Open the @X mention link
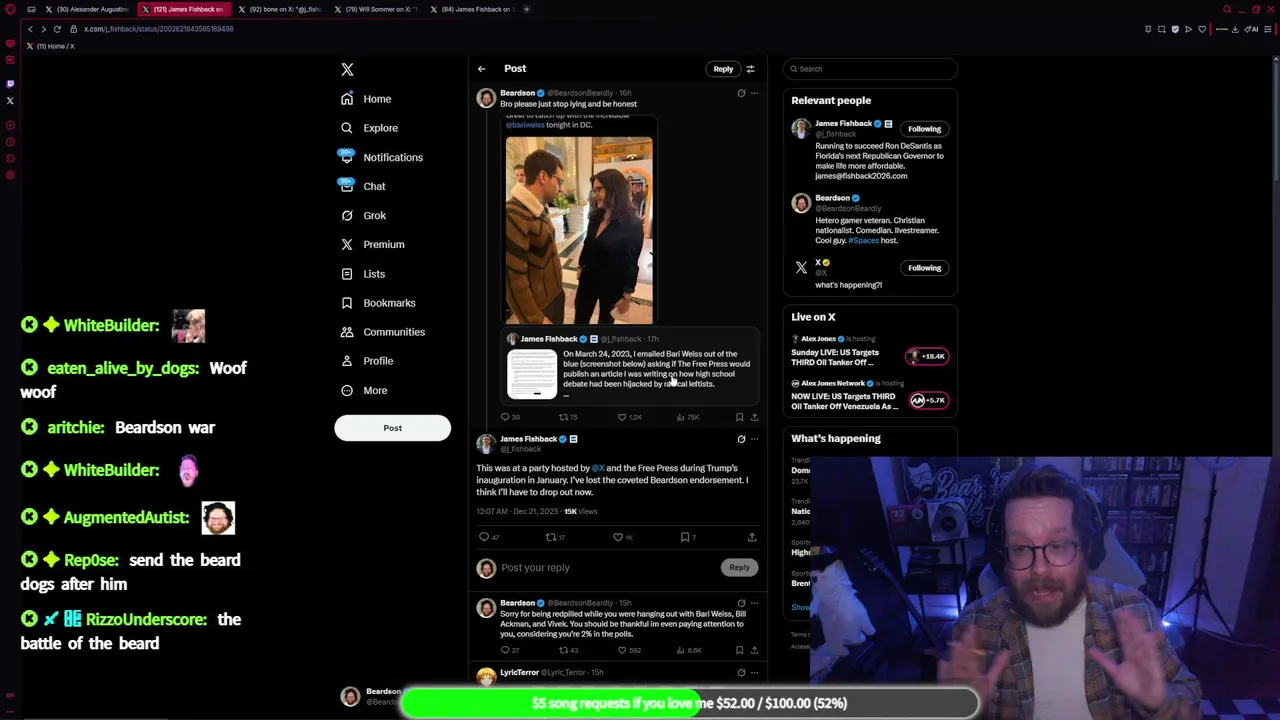The height and width of the screenshot is (720, 1280). [598, 468]
